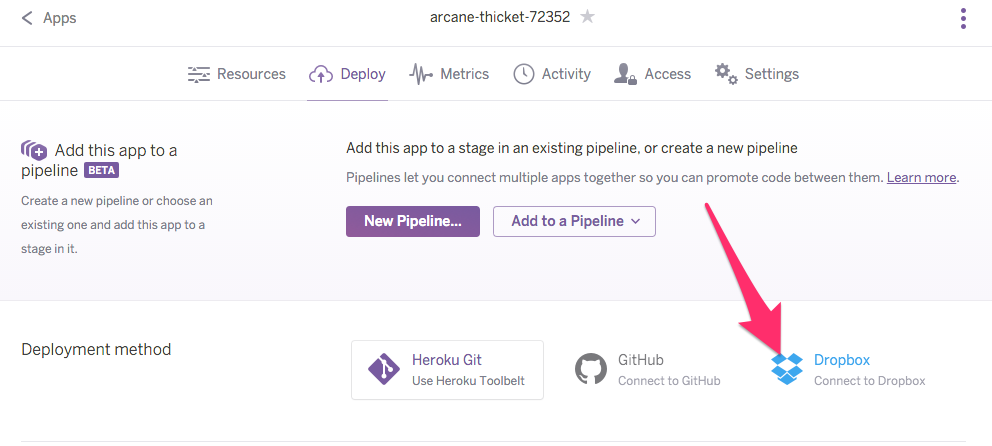Expand the Add to a Pipeline dropdown
Screen dimensions: 992x446
[574, 221]
